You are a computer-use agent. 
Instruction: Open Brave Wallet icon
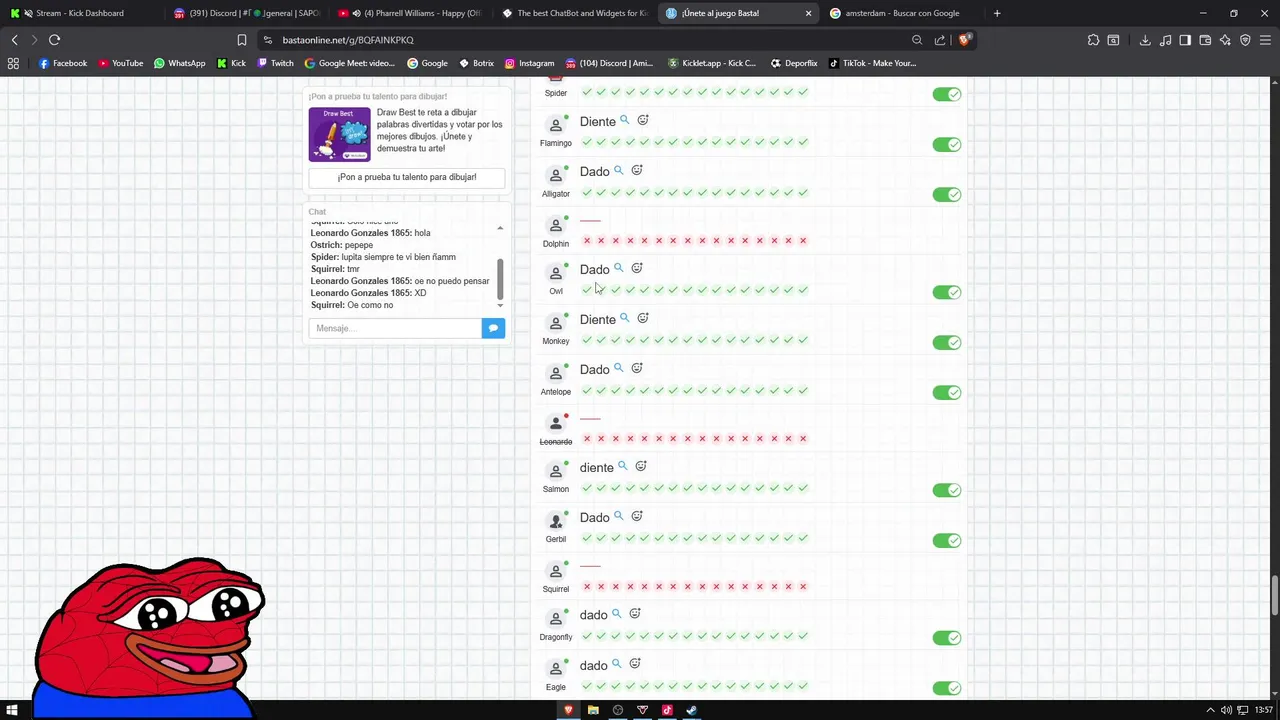[1205, 40]
